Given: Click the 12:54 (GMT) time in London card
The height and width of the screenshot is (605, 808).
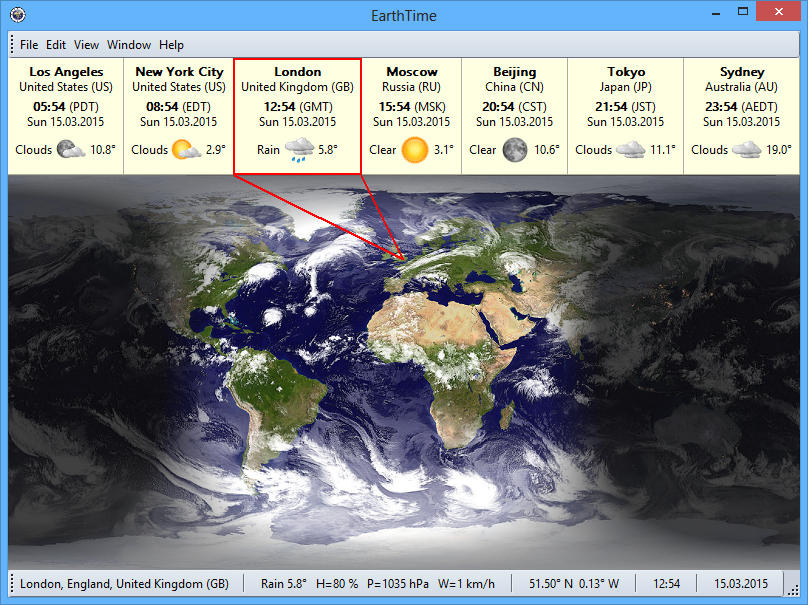Looking at the screenshot, I should tap(298, 107).
